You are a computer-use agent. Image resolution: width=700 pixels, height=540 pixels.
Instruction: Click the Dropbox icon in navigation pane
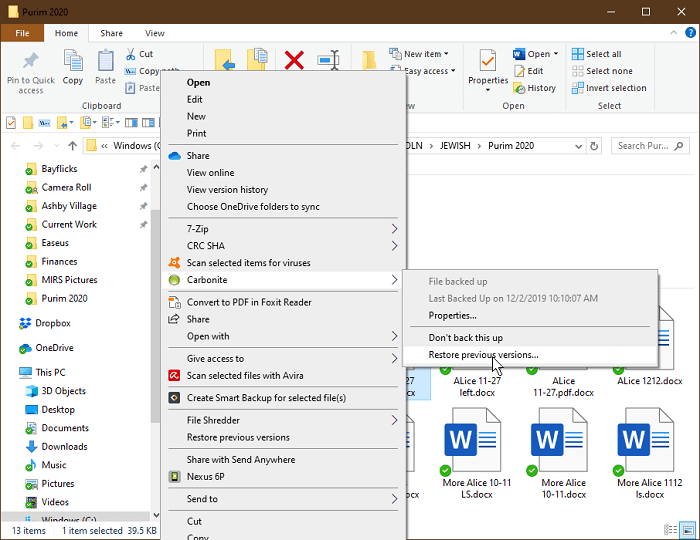click(25, 323)
